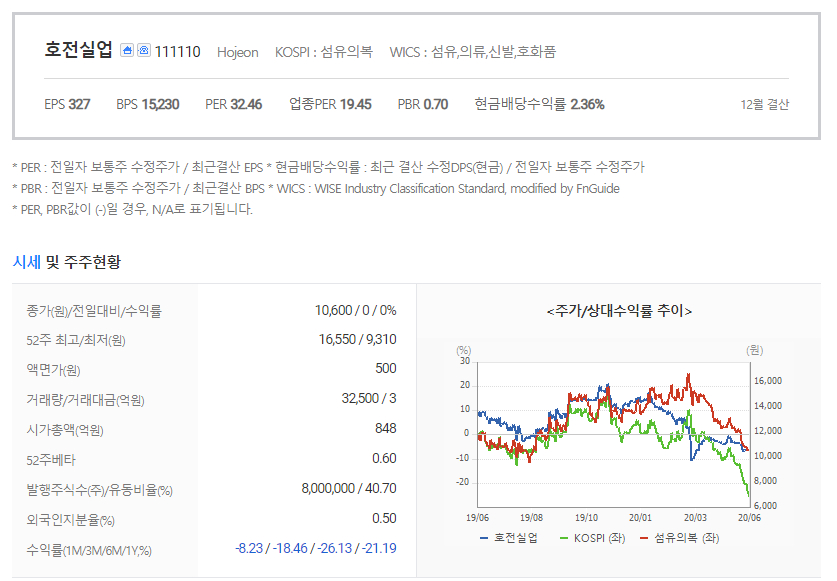The width and height of the screenshot is (837, 581).
Task: Click the KOSPI : 섬유의복 classification
Action: (323, 52)
